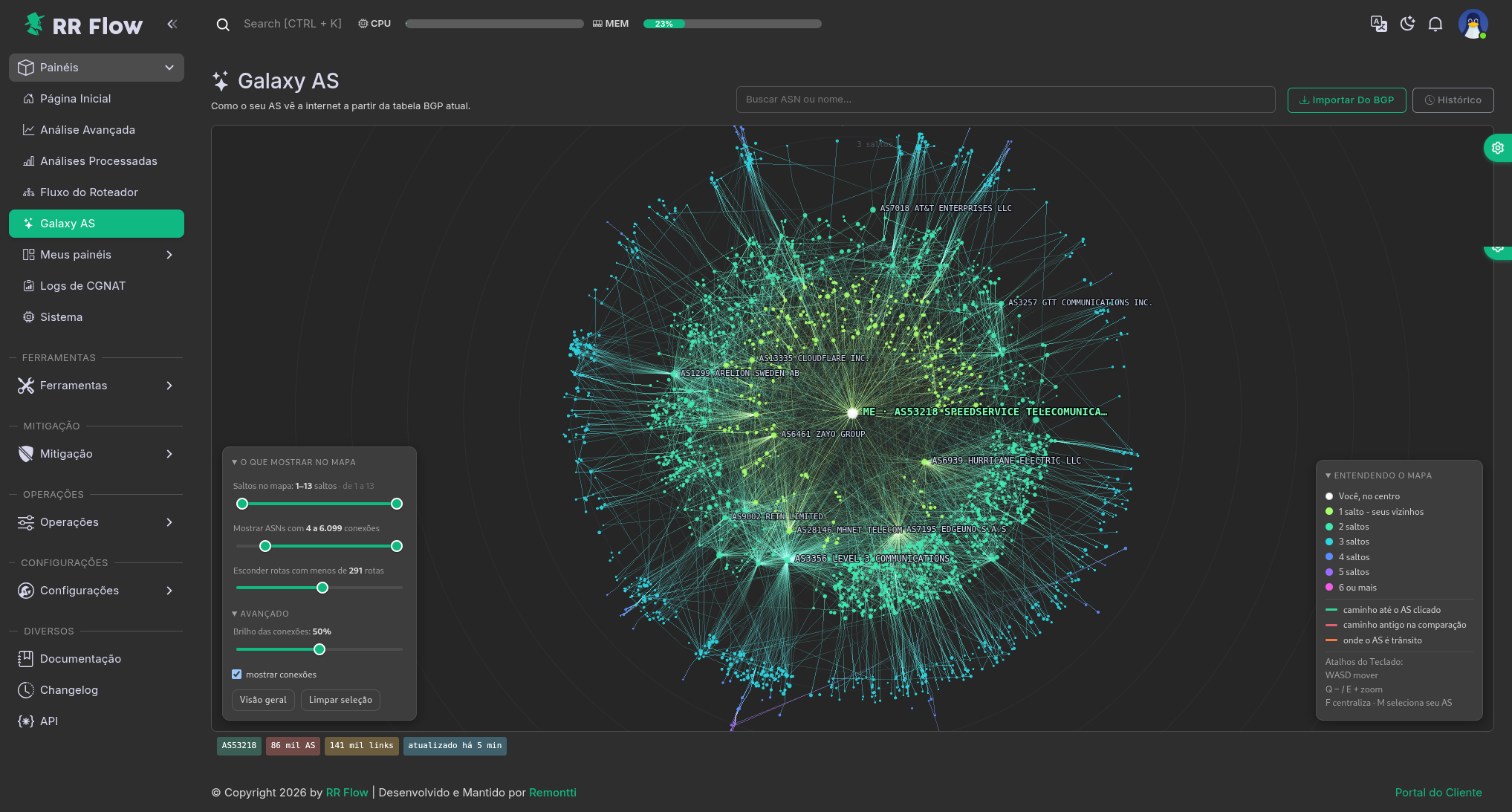The width and height of the screenshot is (1512, 812).
Task: Uncheck the mostrar conexões checkbox
Action: pos(236,675)
